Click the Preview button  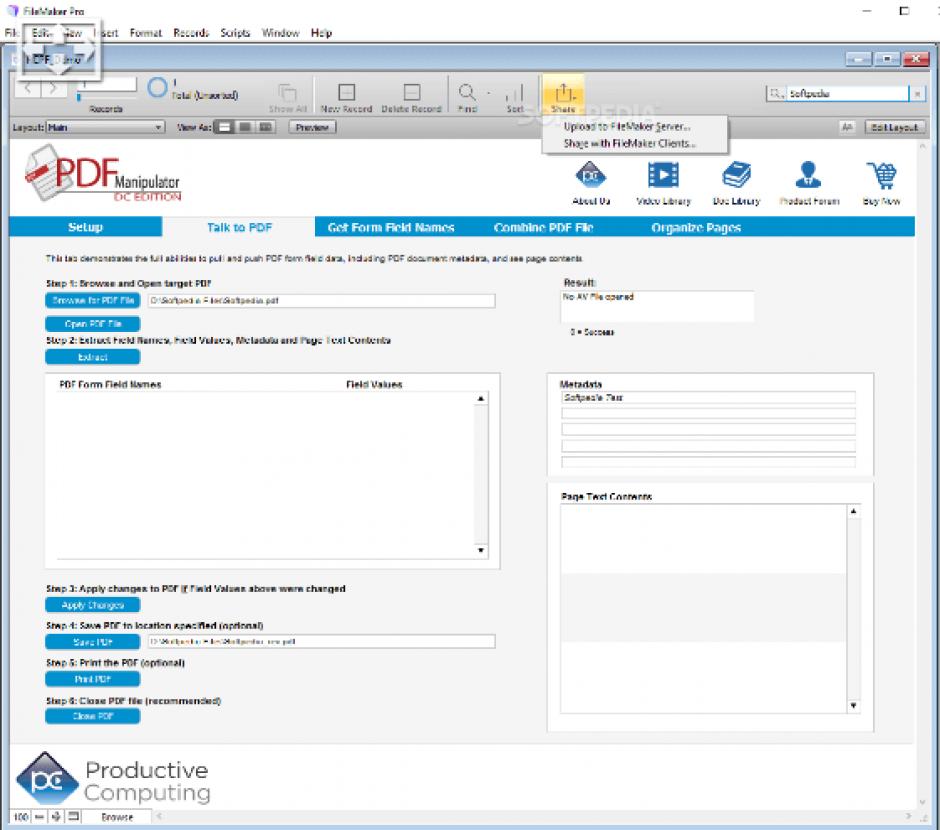click(312, 127)
